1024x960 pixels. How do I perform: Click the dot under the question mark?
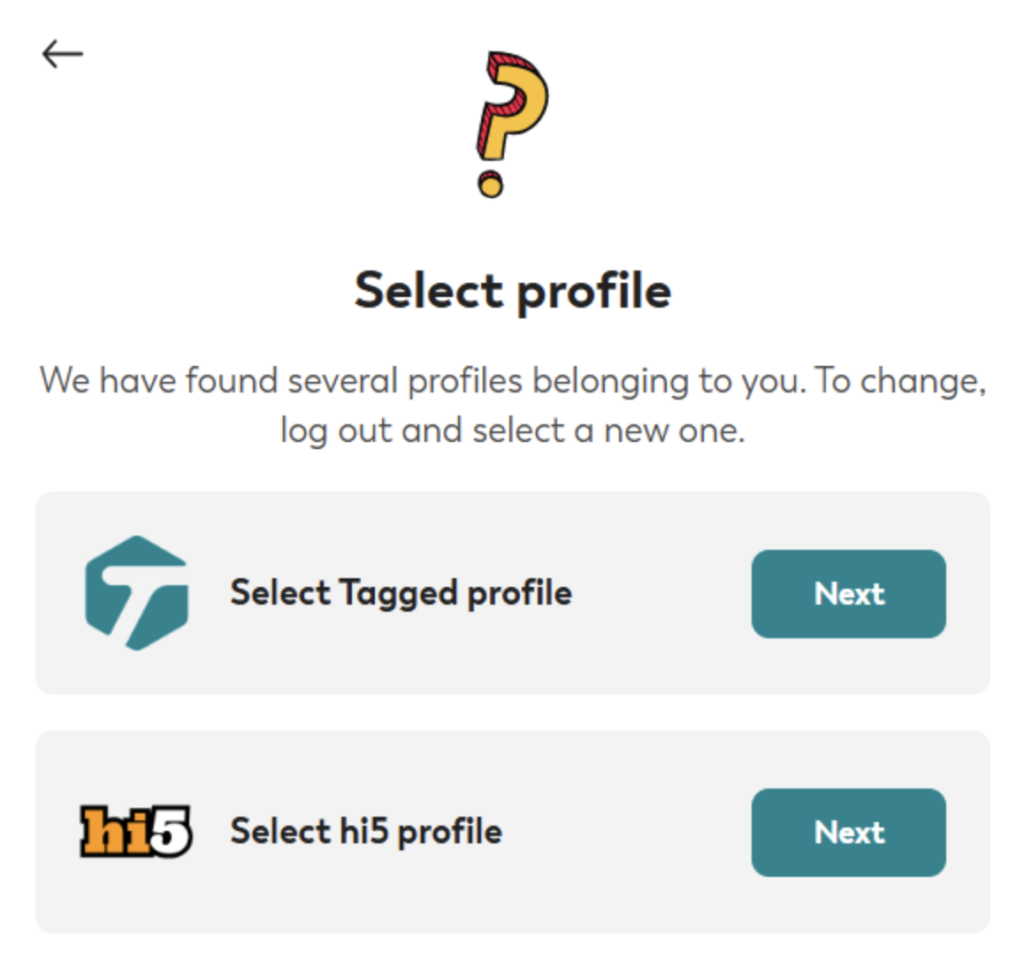[490, 184]
